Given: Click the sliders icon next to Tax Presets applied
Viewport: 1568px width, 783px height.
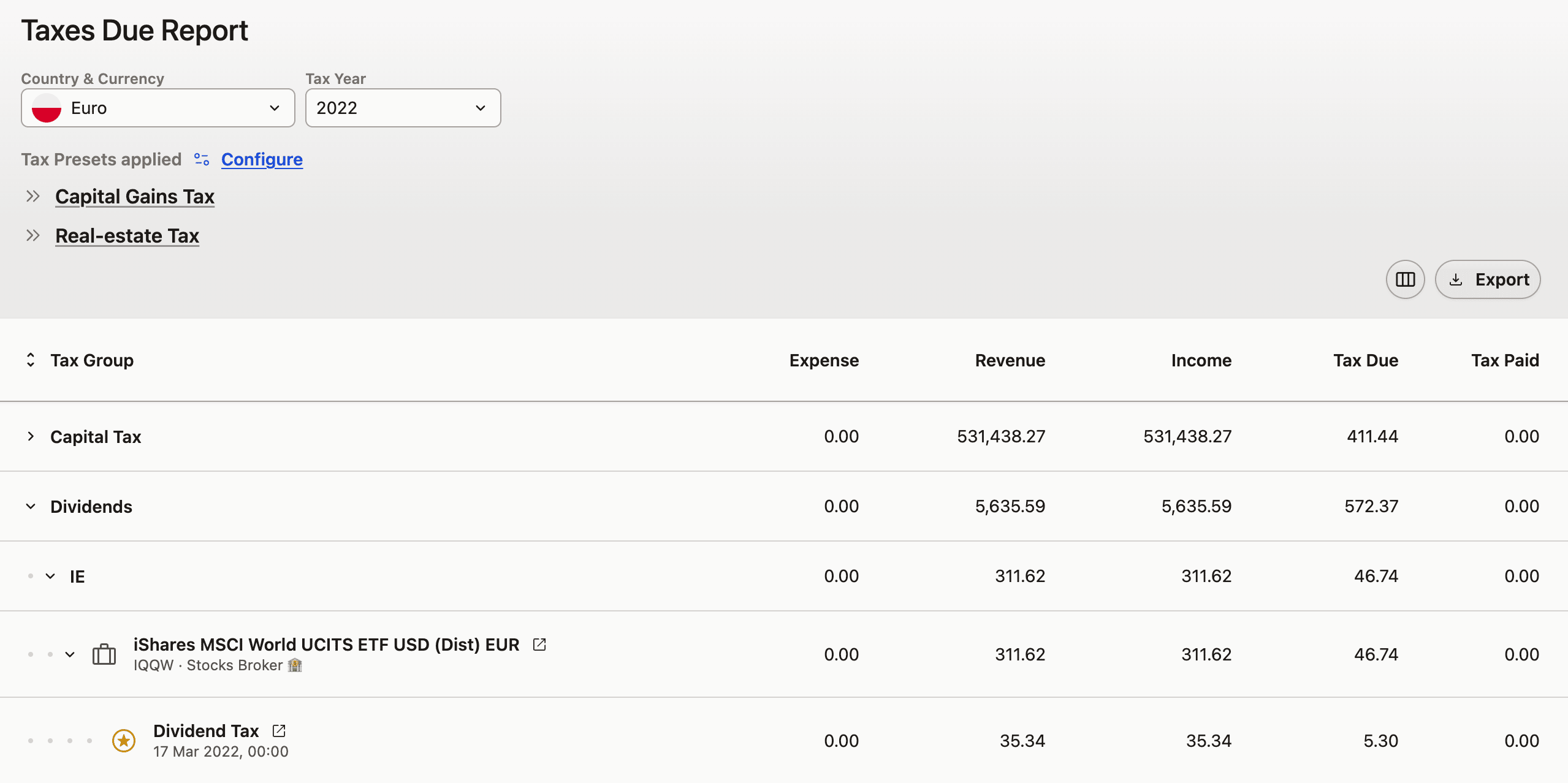Looking at the screenshot, I should (200, 159).
